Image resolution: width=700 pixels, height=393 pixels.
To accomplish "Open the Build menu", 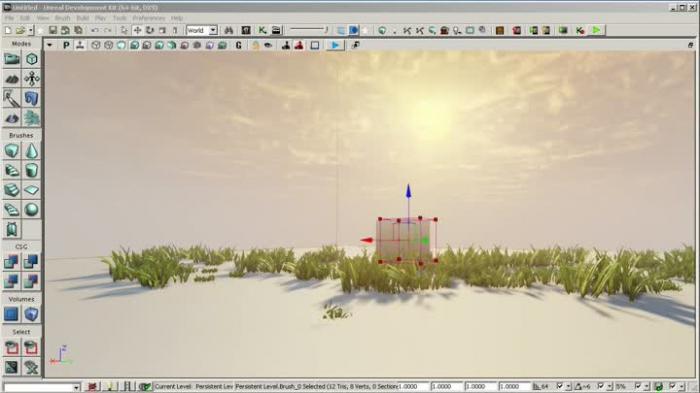I will click(83, 18).
